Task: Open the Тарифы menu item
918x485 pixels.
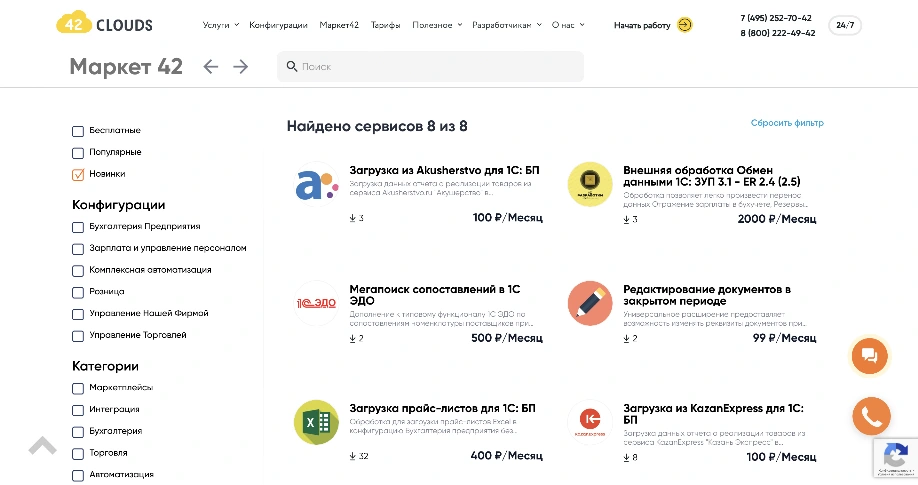Action: pos(384,25)
